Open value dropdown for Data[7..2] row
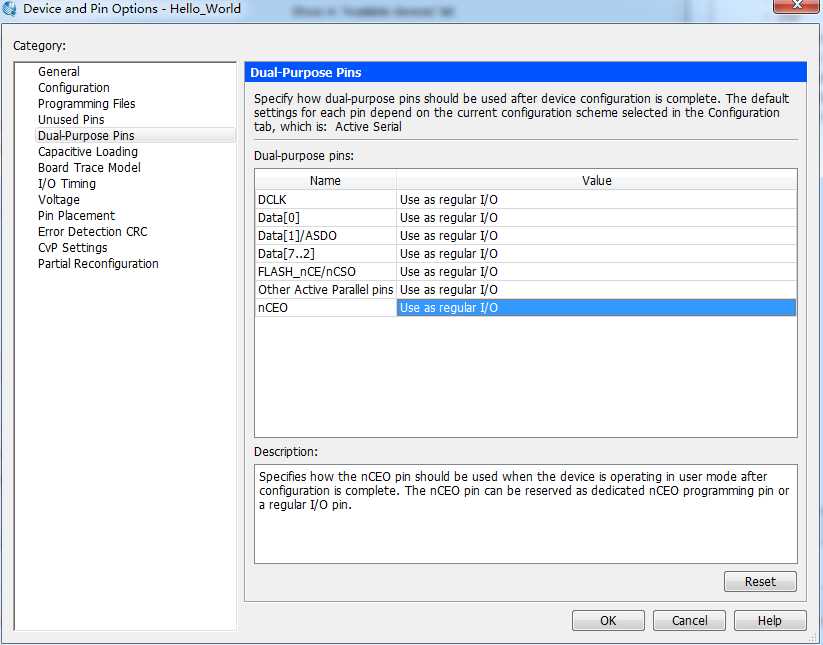The height and width of the screenshot is (645, 823). [596, 253]
